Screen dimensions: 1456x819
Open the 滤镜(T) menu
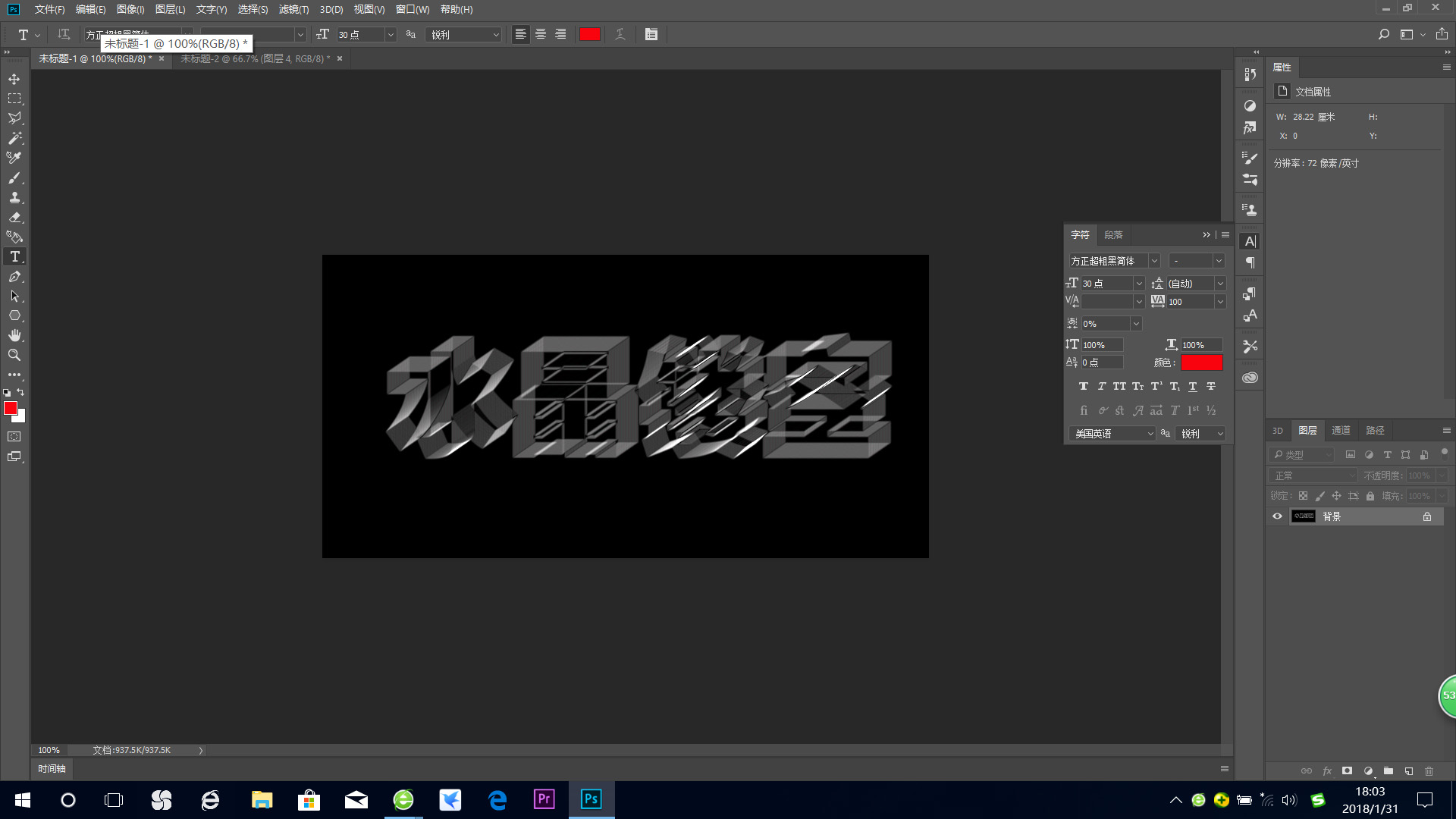pos(293,9)
